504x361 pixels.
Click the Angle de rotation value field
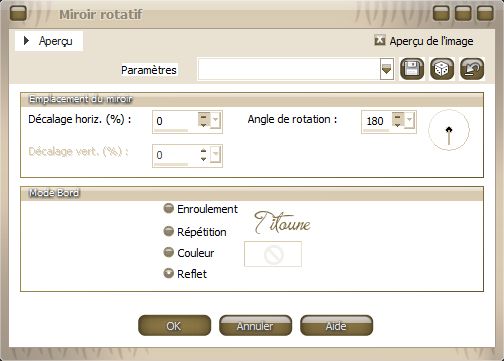(377, 121)
